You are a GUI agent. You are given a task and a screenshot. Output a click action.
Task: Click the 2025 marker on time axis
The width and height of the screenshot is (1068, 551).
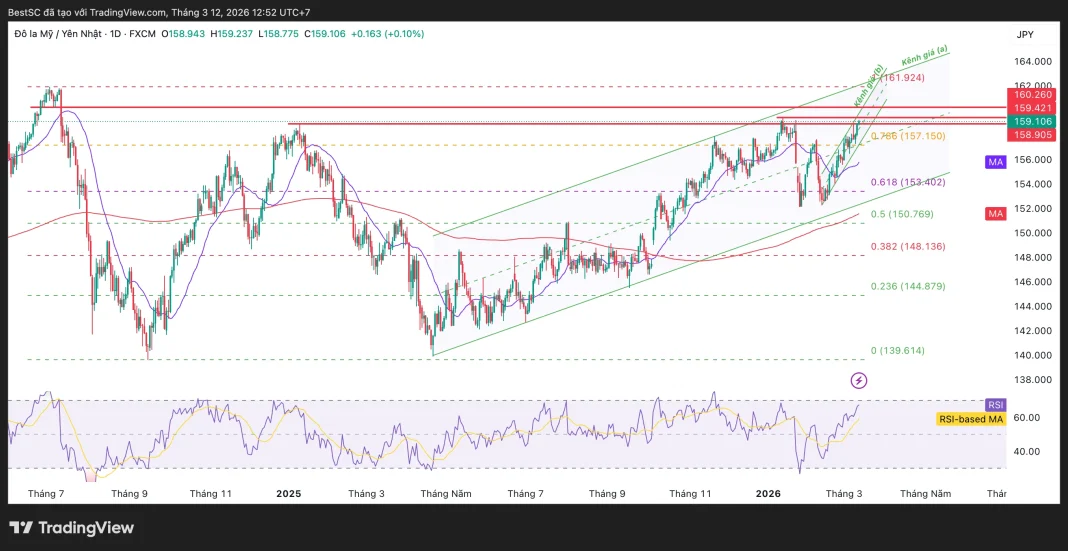(x=288, y=493)
